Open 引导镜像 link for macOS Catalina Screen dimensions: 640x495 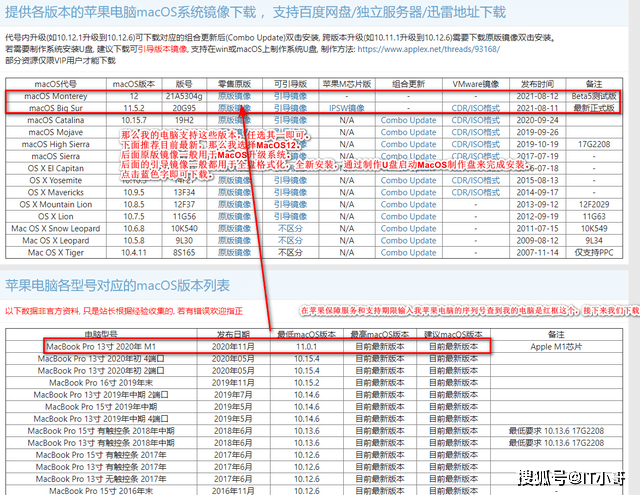290,120
